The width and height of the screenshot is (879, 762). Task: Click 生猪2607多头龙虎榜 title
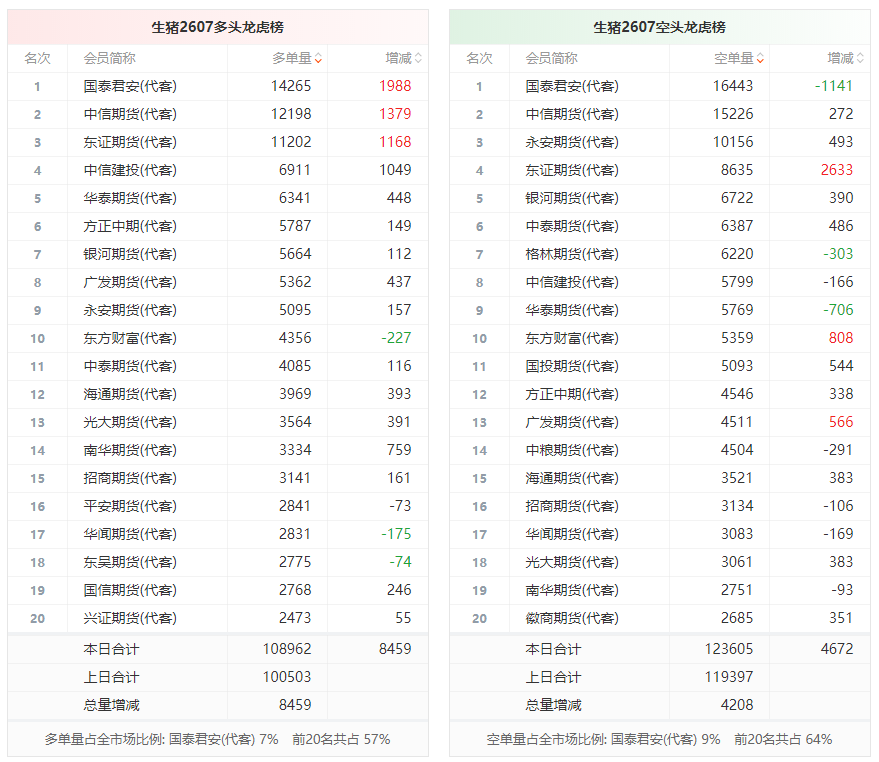click(x=218, y=27)
